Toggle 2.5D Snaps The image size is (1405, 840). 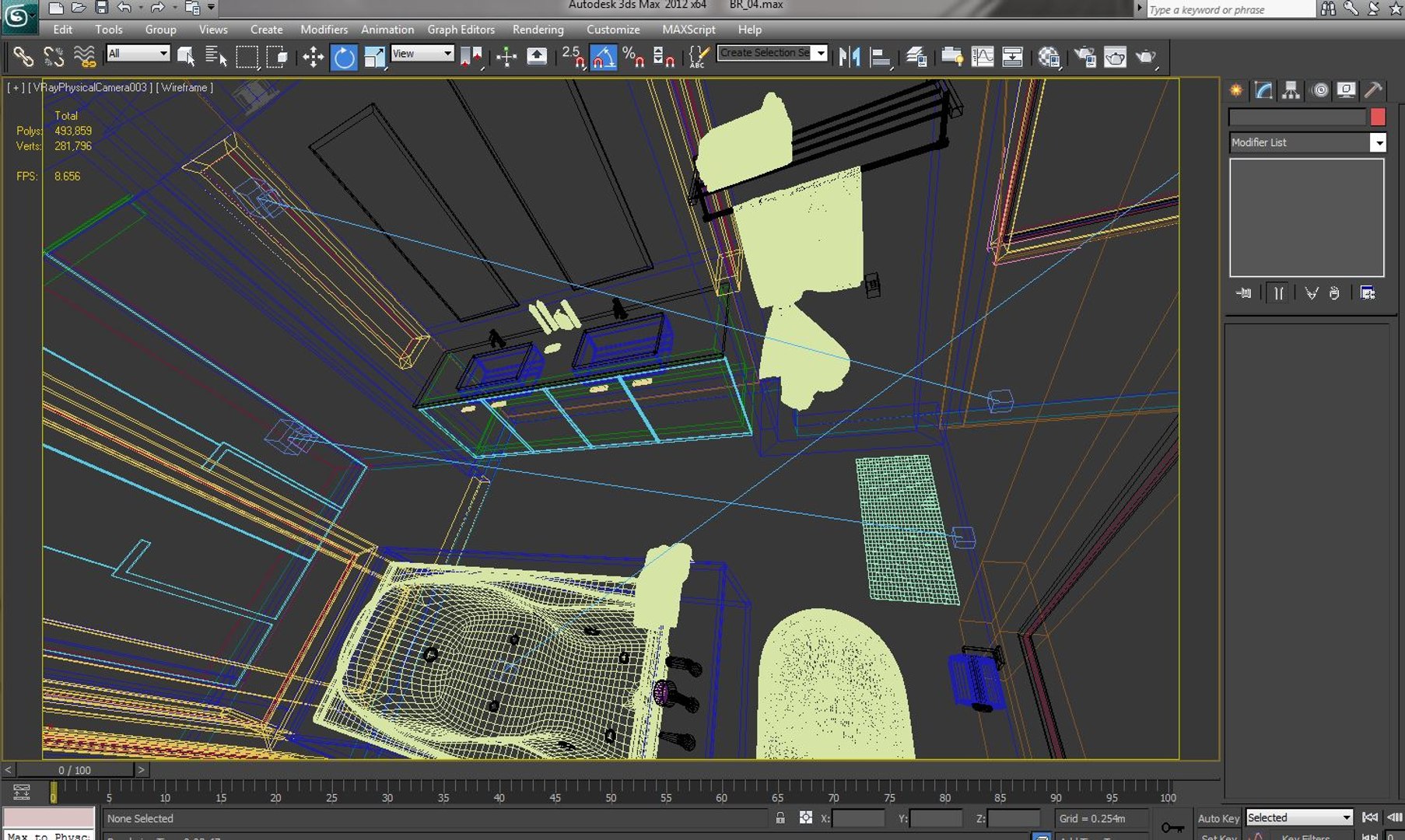click(x=573, y=57)
